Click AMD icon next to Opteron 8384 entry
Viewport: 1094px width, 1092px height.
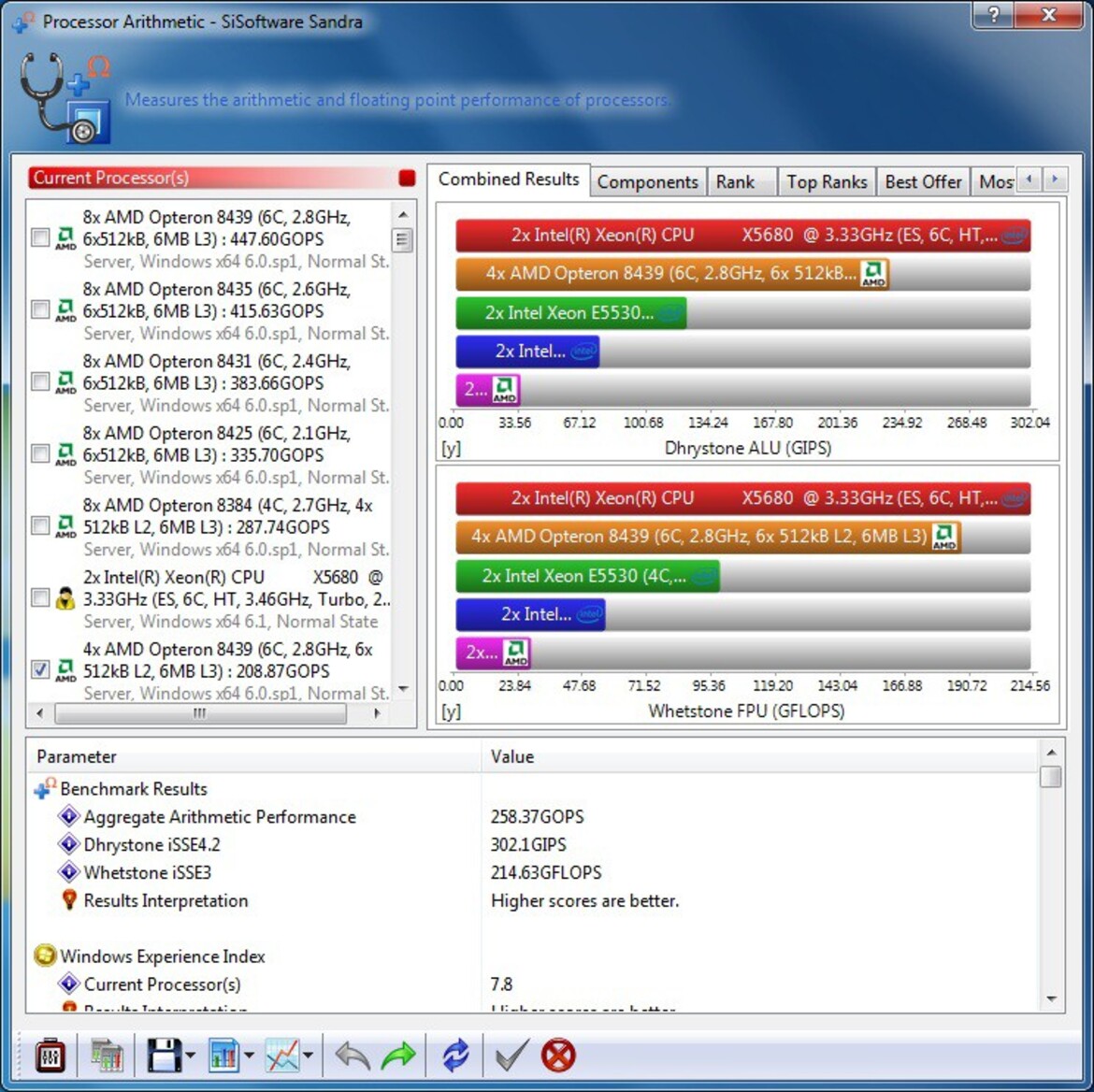[x=65, y=525]
